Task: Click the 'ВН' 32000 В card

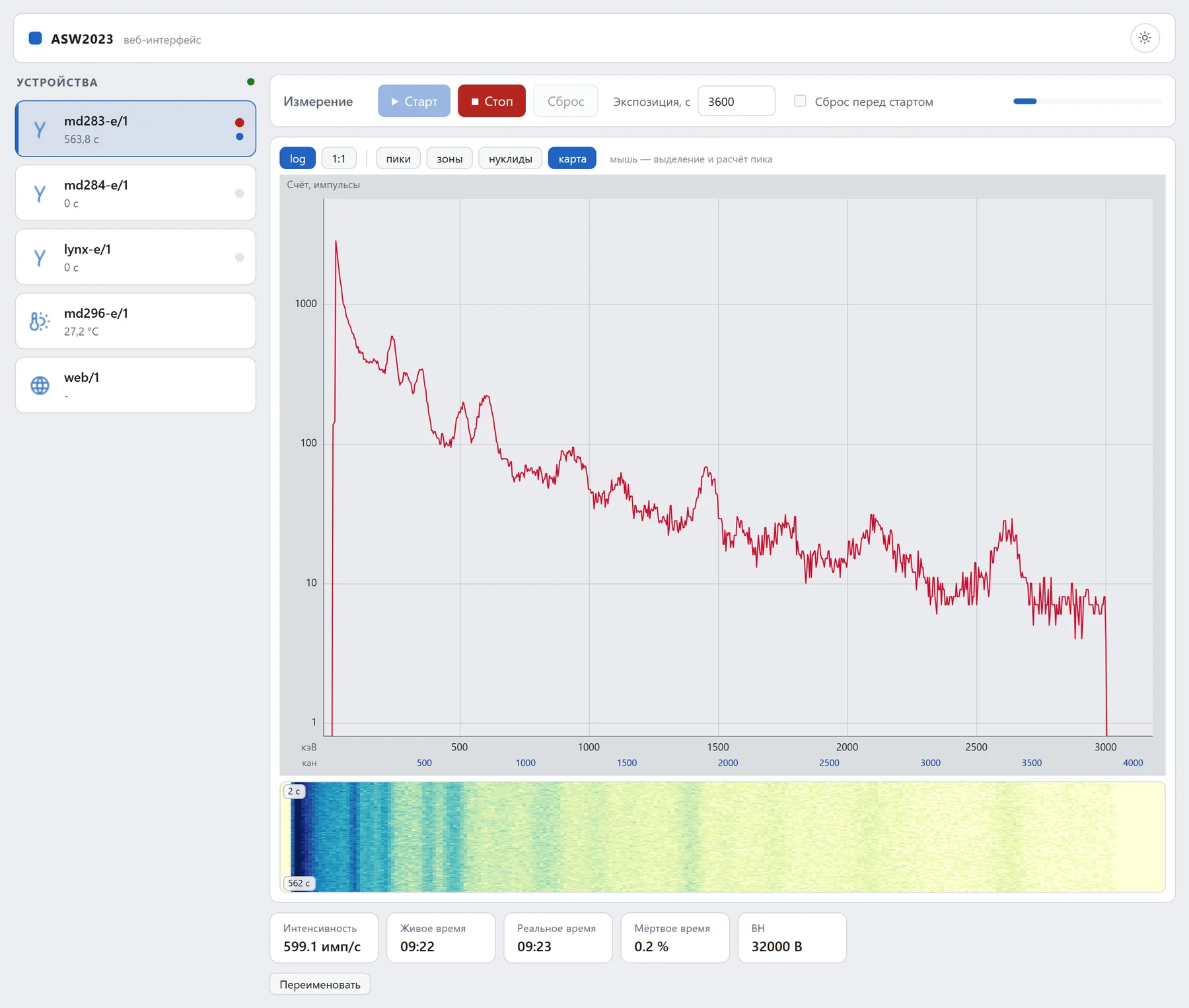Action: 792,938
